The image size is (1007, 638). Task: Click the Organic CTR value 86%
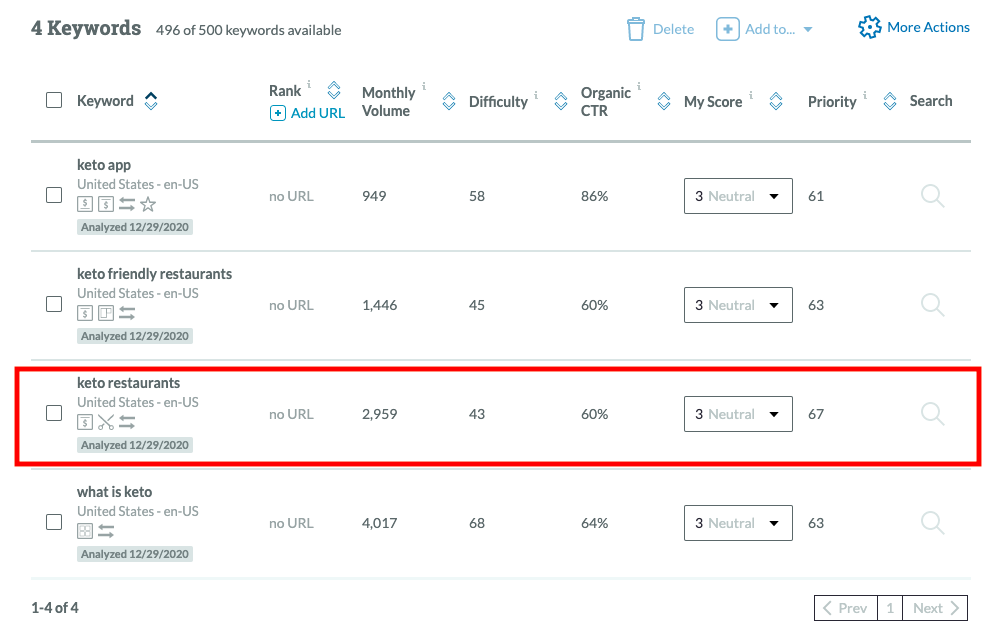click(595, 197)
